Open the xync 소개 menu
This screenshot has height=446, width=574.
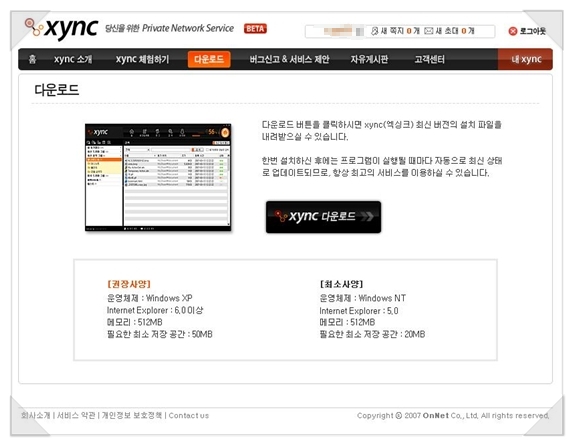tap(73, 59)
